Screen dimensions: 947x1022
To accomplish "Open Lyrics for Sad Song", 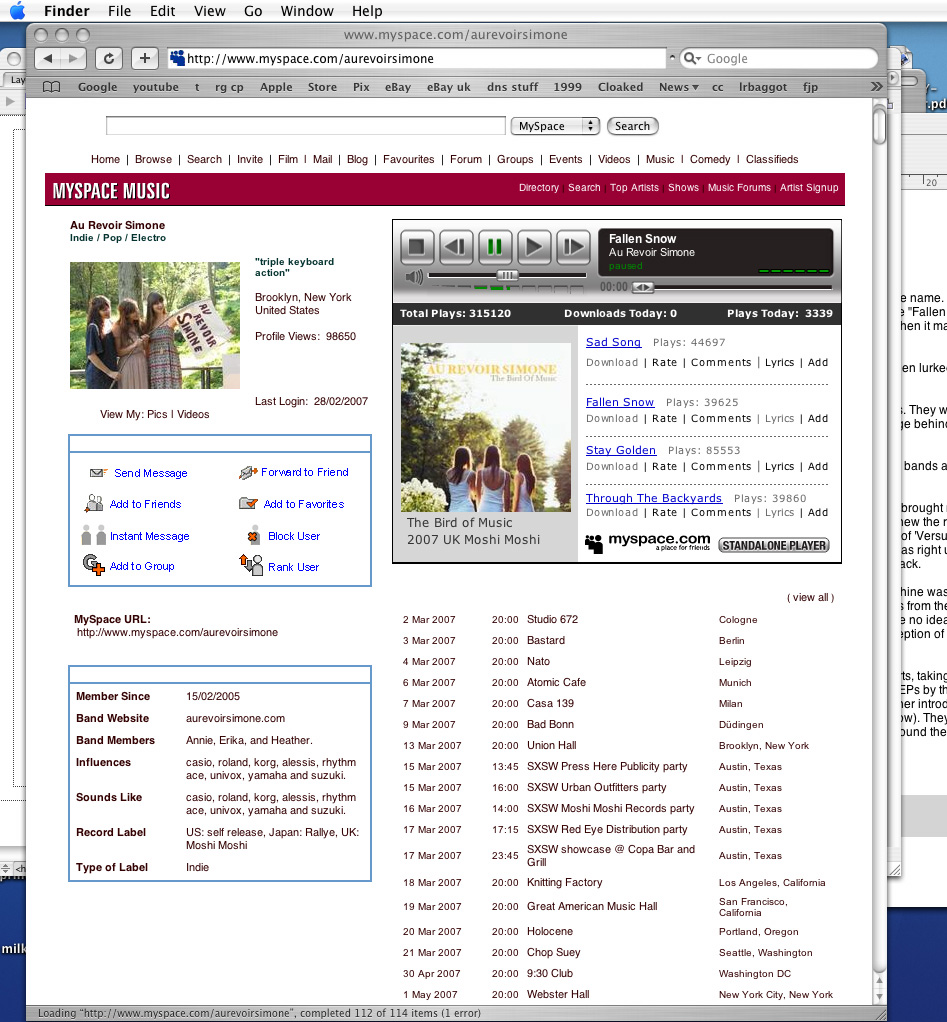I will tap(779, 362).
